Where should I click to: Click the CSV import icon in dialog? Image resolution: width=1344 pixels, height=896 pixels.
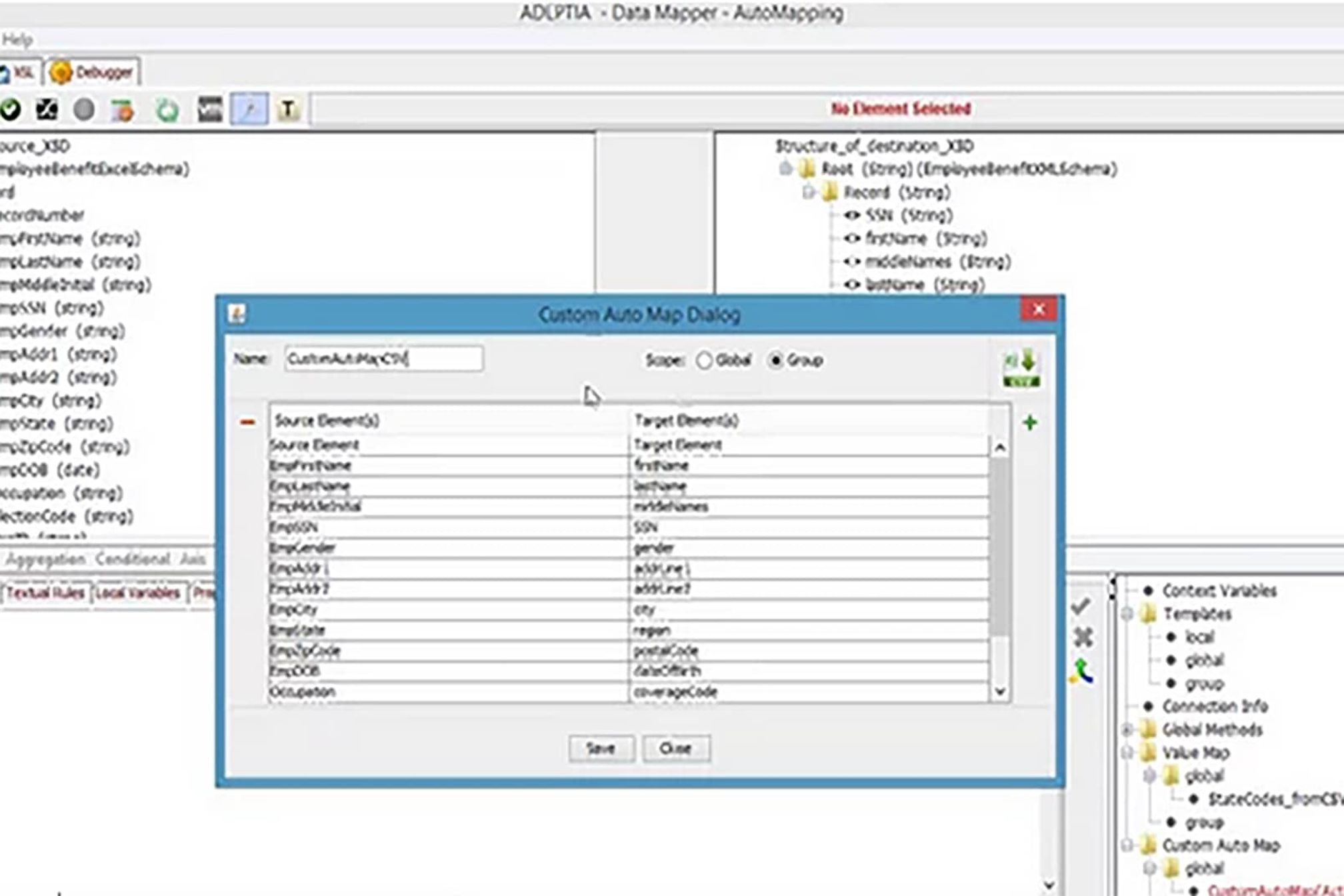pos(1021,367)
